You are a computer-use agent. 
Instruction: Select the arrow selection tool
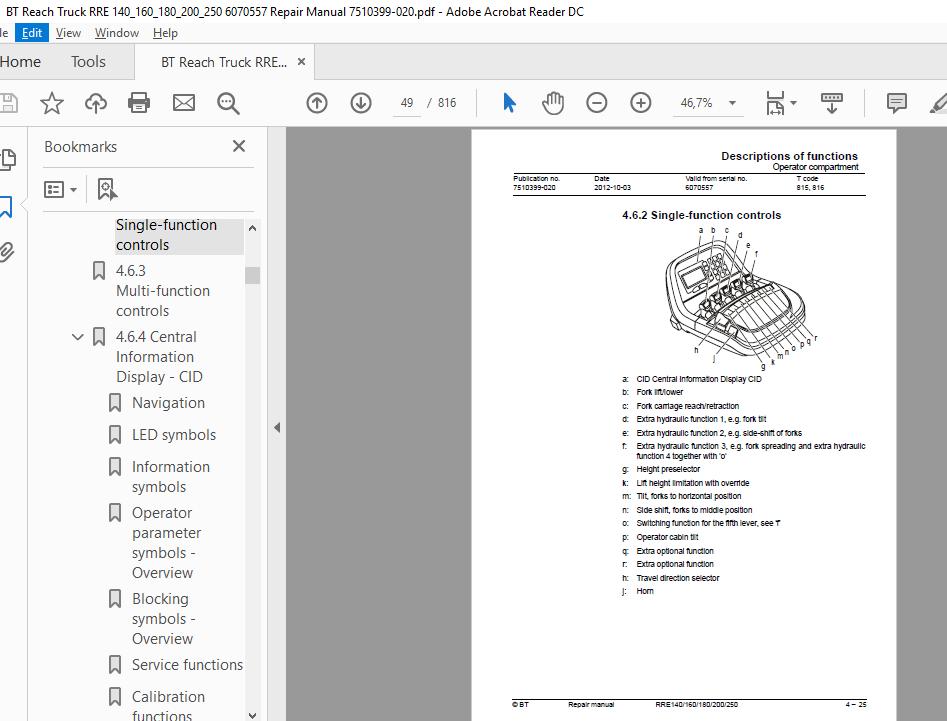[x=509, y=103]
